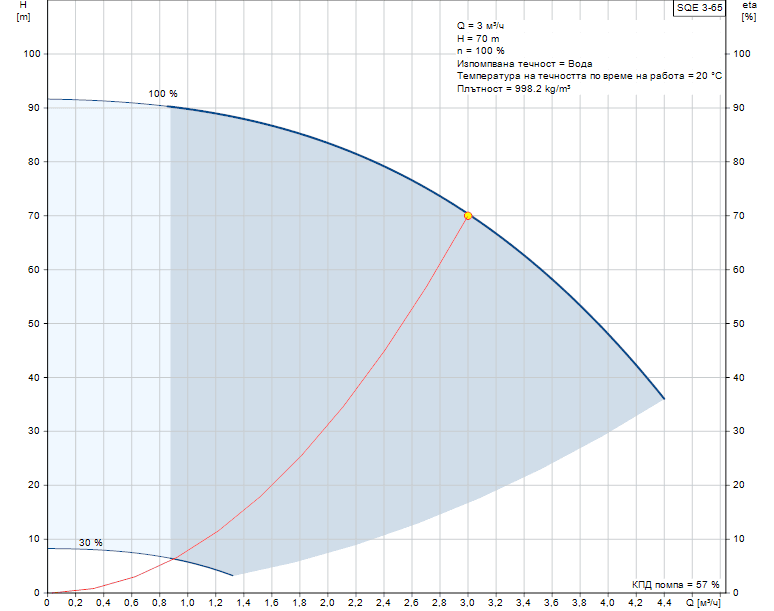Select the n = 100 % info line
The height and width of the screenshot is (611, 774).
[x=481, y=51]
